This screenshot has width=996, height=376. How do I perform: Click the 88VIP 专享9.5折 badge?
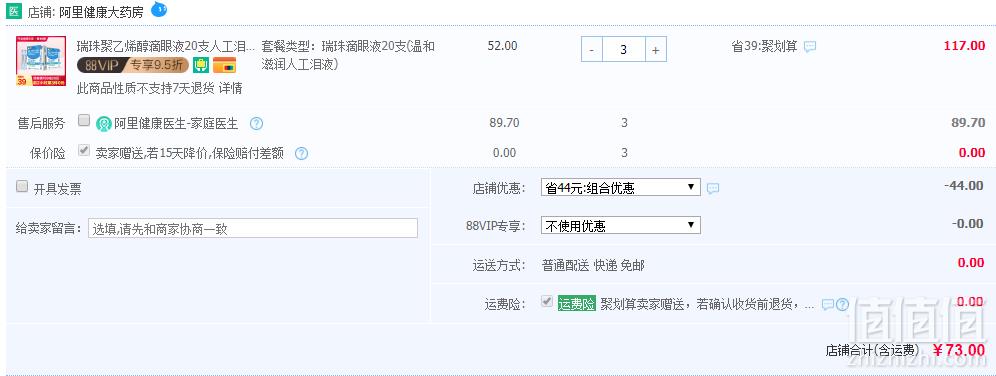(133, 65)
